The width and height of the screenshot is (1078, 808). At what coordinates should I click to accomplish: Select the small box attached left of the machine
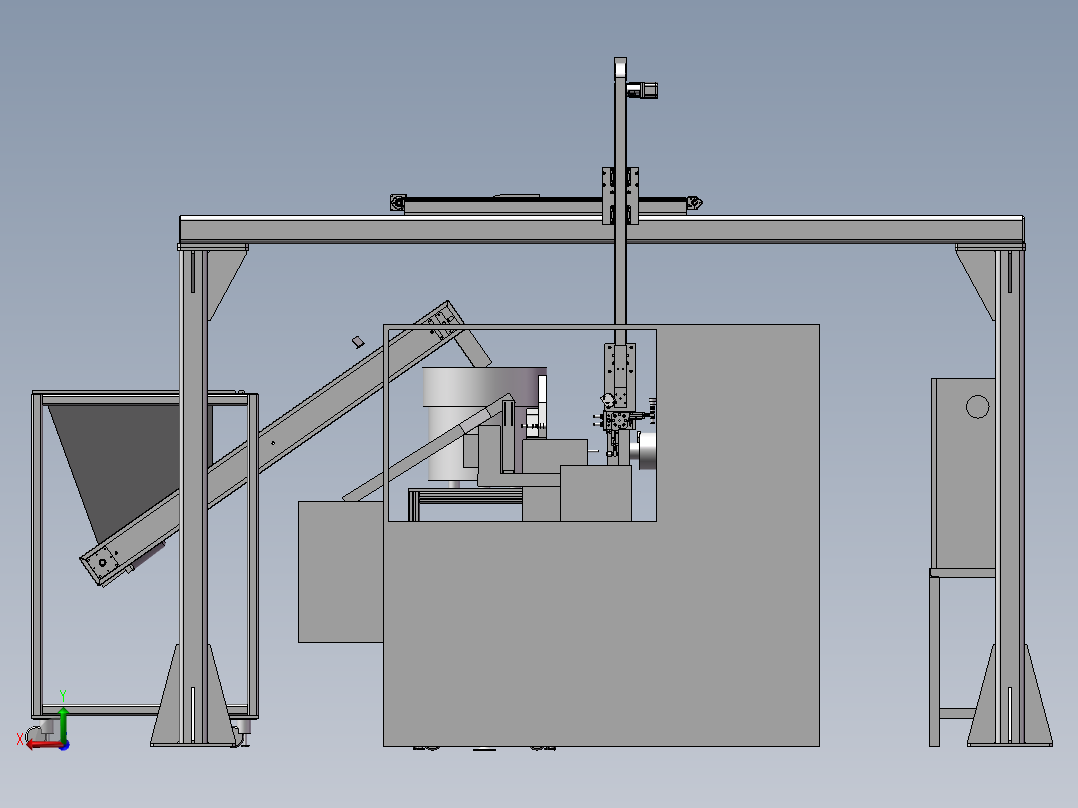(x=340, y=571)
